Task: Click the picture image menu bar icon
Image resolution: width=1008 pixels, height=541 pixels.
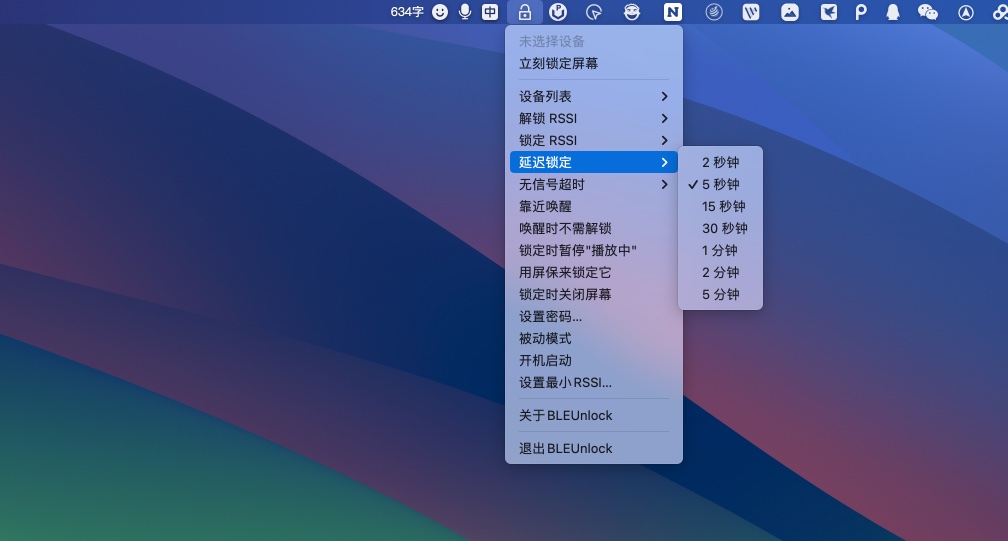Action: (x=789, y=12)
